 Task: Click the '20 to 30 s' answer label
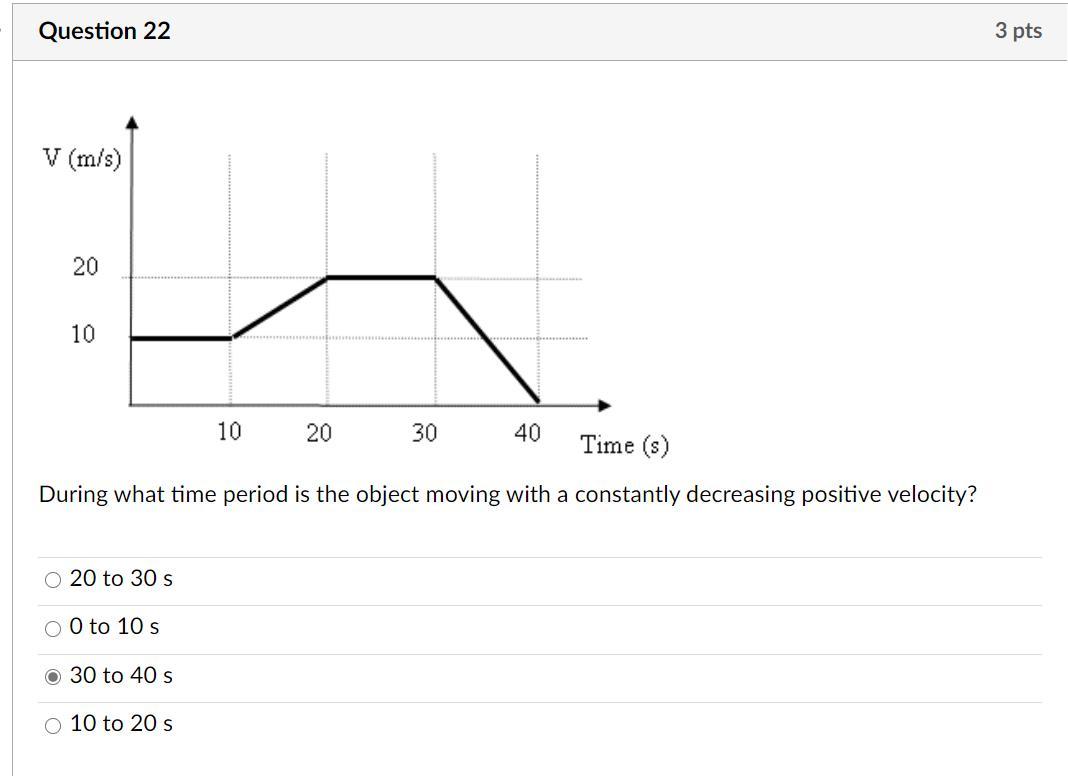pyautogui.click(x=121, y=578)
